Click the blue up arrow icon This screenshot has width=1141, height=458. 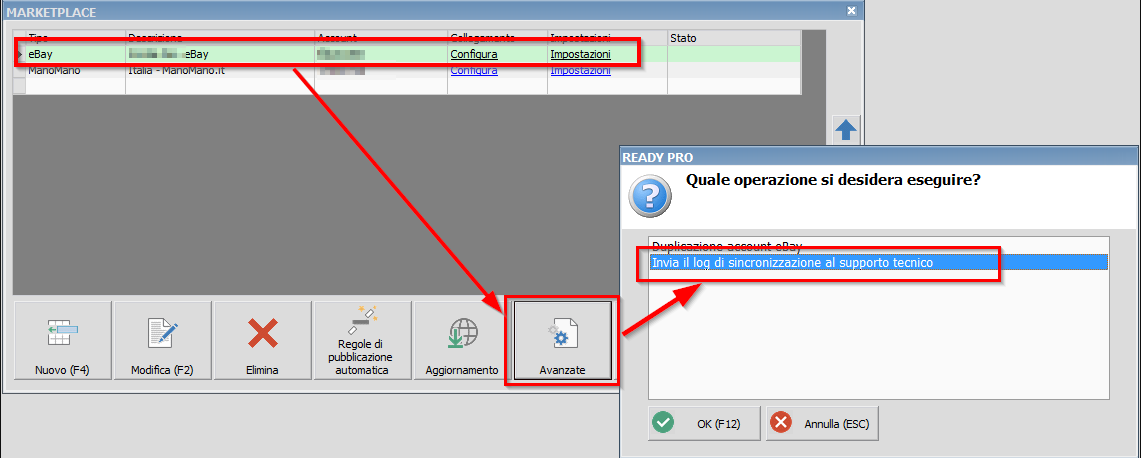846,130
